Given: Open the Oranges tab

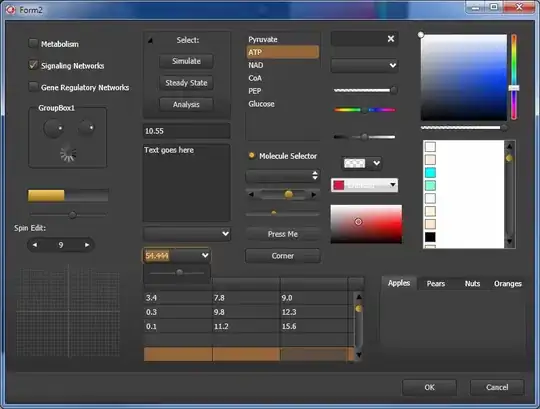Looking at the screenshot, I should pos(508,284).
